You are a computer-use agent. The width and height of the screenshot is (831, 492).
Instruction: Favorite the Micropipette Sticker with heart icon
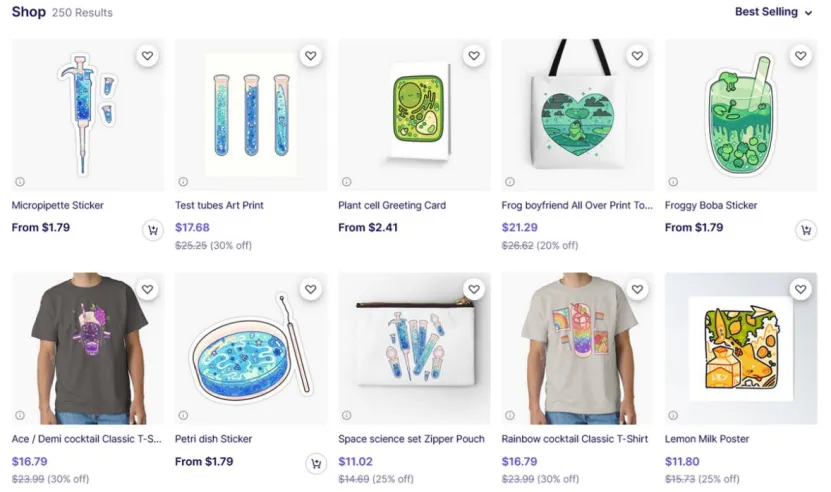[x=147, y=55]
